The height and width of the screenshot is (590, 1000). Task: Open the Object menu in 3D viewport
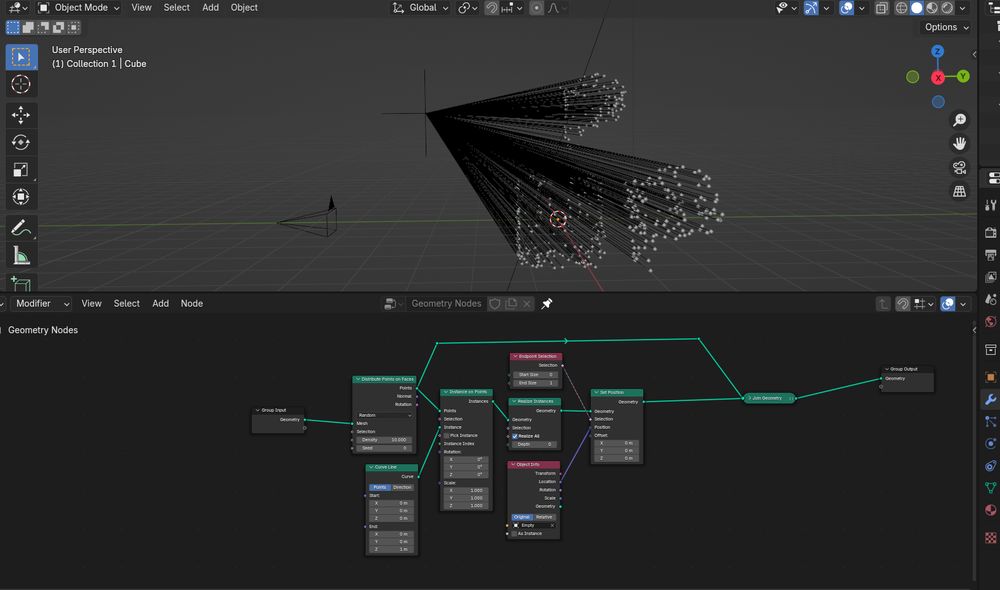244,8
